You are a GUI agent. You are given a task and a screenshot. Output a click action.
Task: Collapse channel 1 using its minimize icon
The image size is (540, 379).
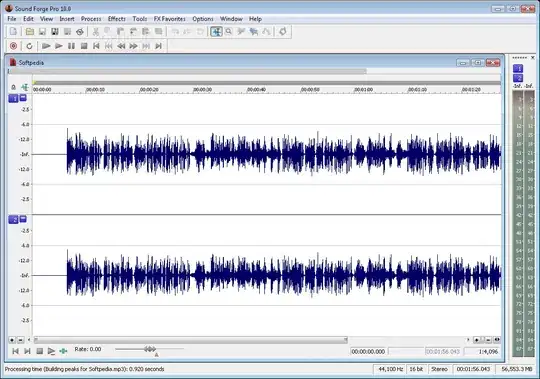click(23, 98)
